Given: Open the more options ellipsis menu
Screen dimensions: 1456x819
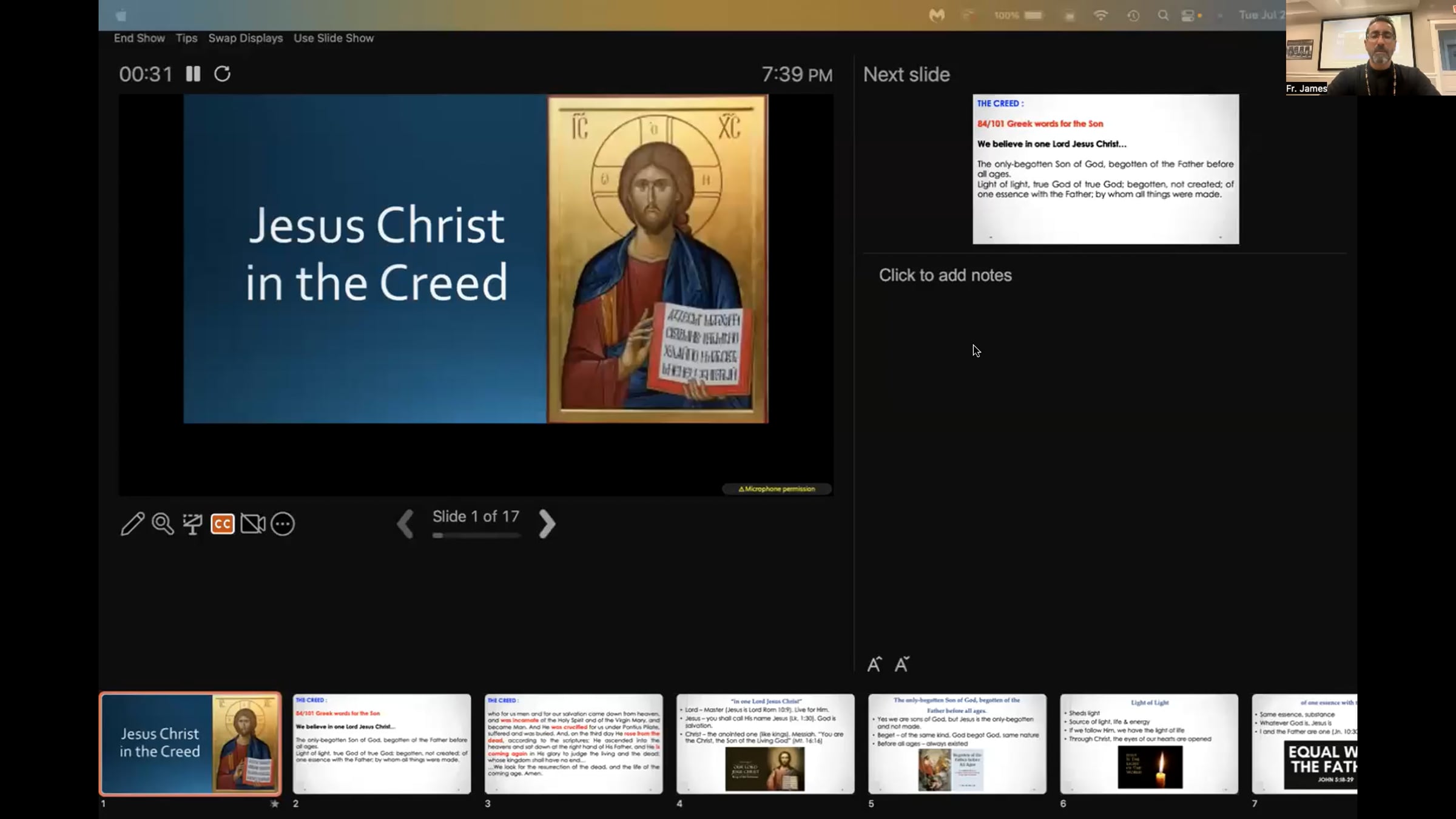Looking at the screenshot, I should (x=283, y=524).
